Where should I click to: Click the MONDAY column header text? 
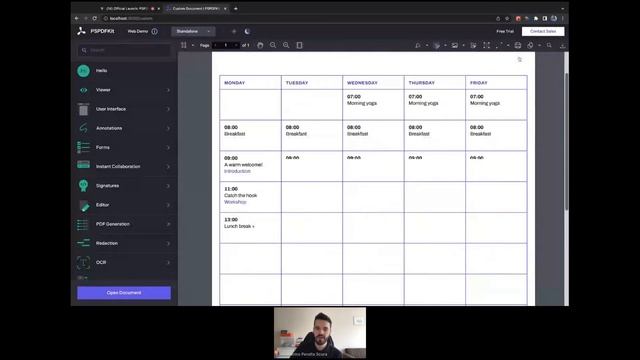pyautogui.click(x=234, y=83)
